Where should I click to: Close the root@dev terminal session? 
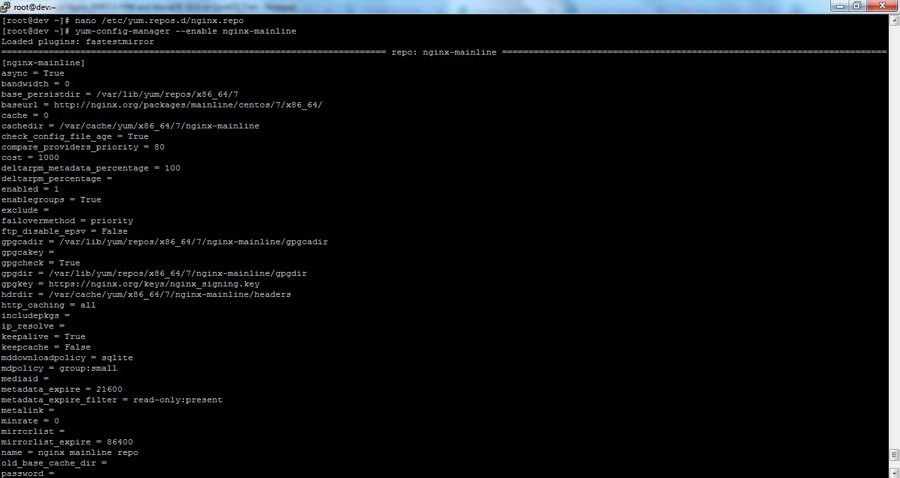pyautogui.click(x=881, y=5)
